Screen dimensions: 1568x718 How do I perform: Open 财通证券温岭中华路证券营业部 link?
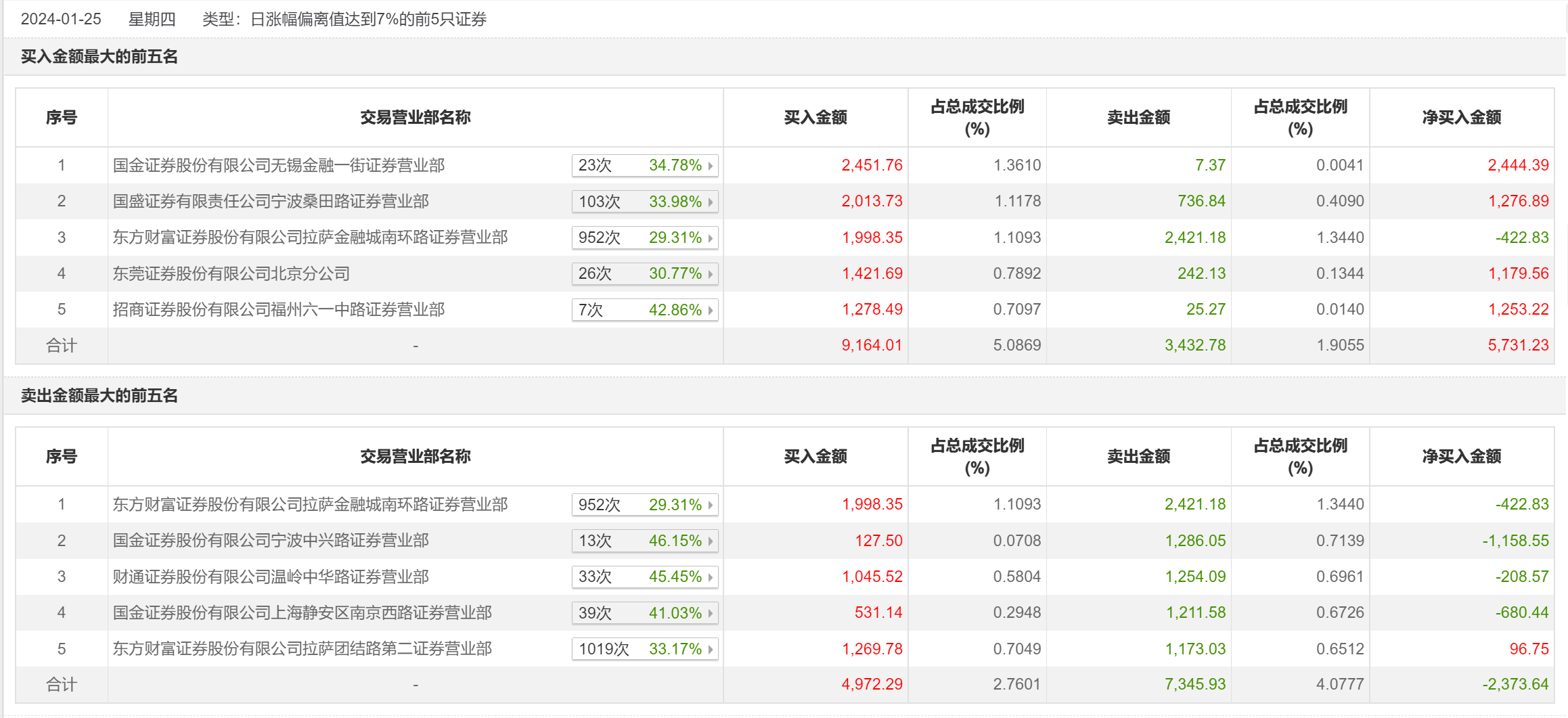click(271, 577)
